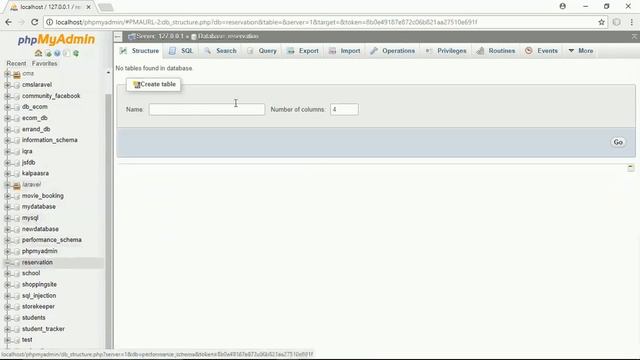Close the localhost browser tab

[88, 7]
